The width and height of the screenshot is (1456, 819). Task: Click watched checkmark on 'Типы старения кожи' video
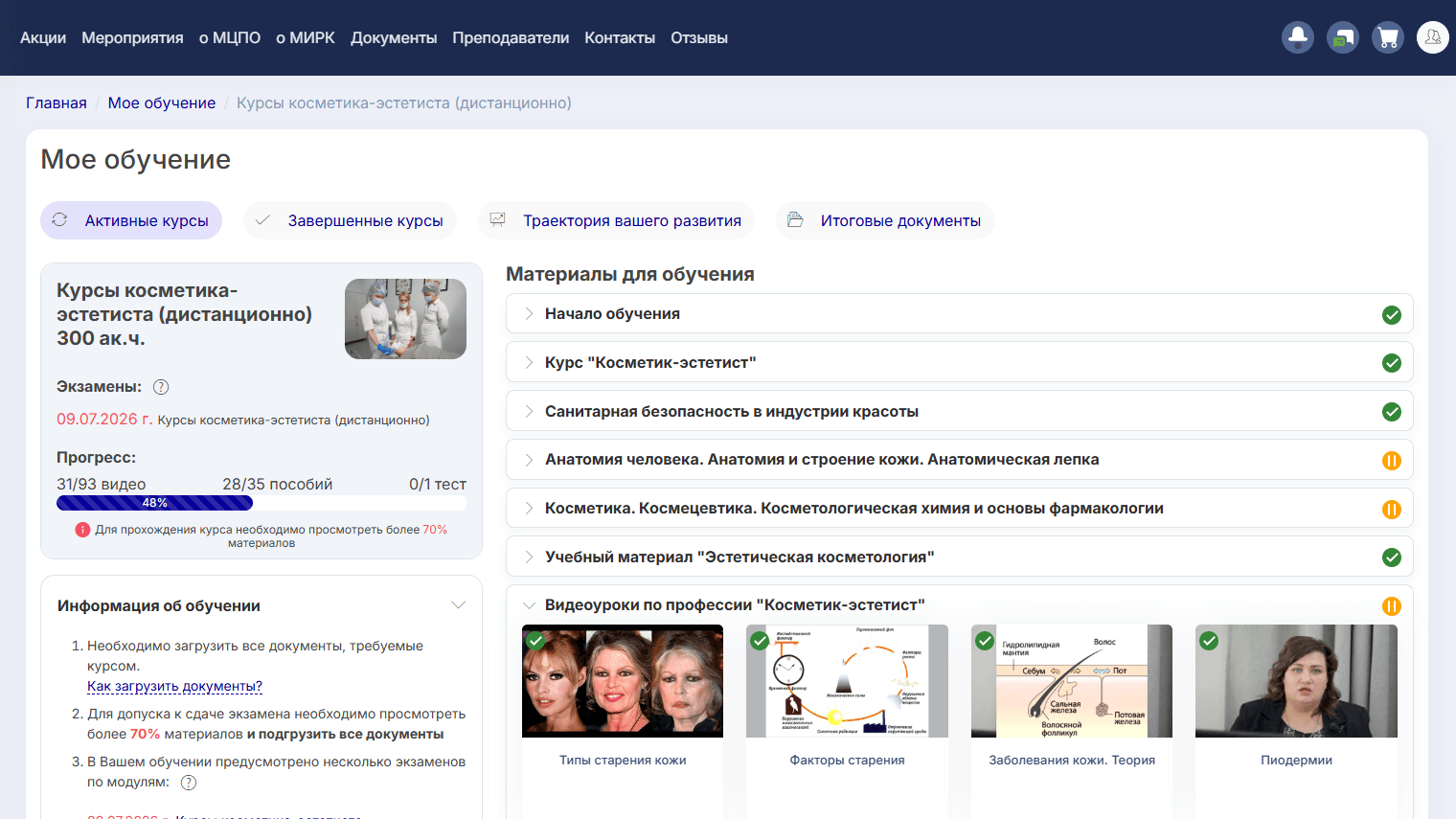click(535, 640)
